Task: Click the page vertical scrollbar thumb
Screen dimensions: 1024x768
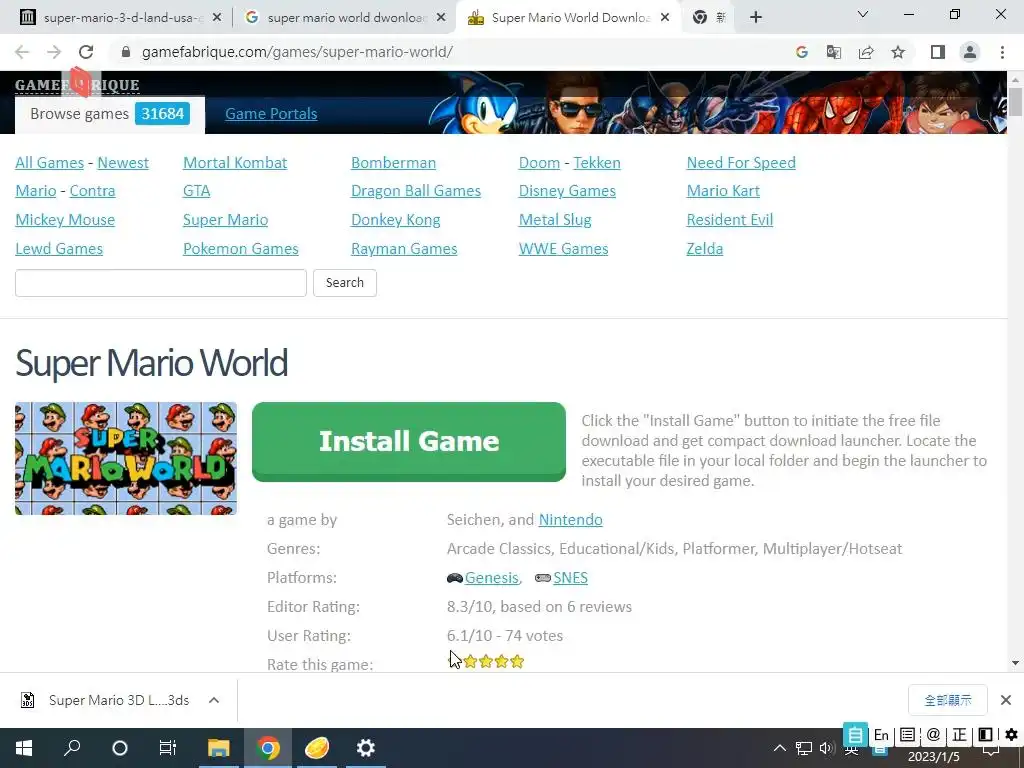Action: click(1015, 102)
